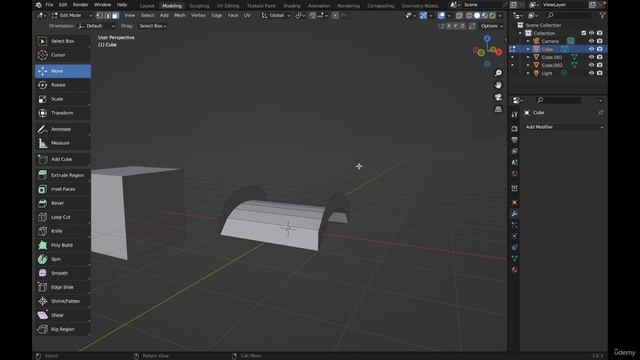This screenshot has width=640, height=360.
Task: Toggle camera view icon in viewport
Action: (x=498, y=97)
